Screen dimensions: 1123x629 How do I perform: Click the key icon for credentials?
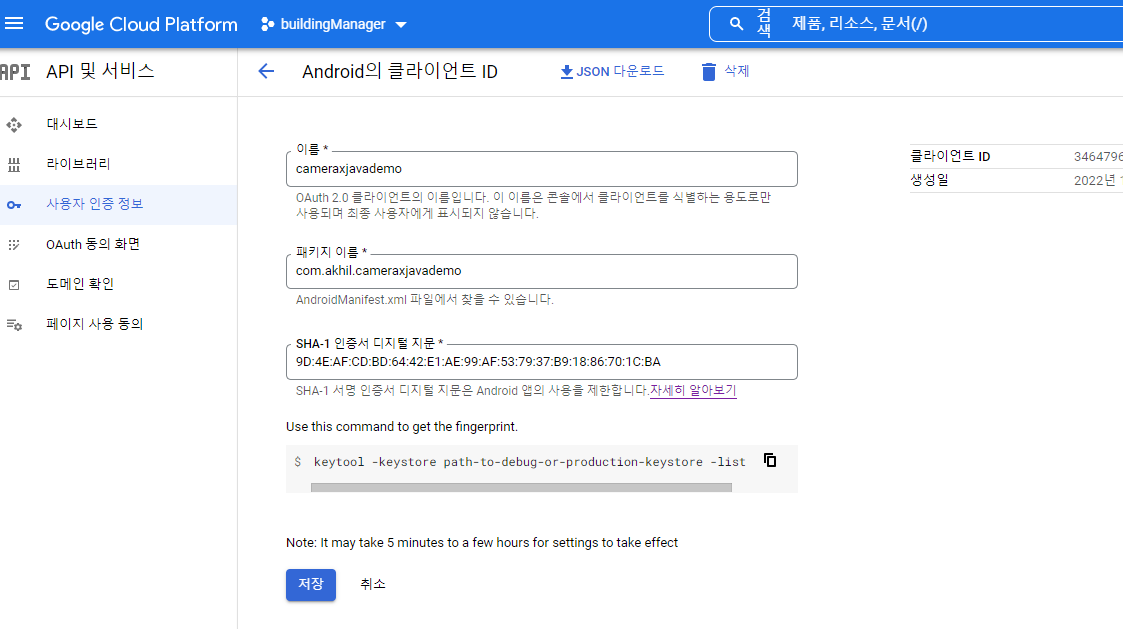click(14, 205)
